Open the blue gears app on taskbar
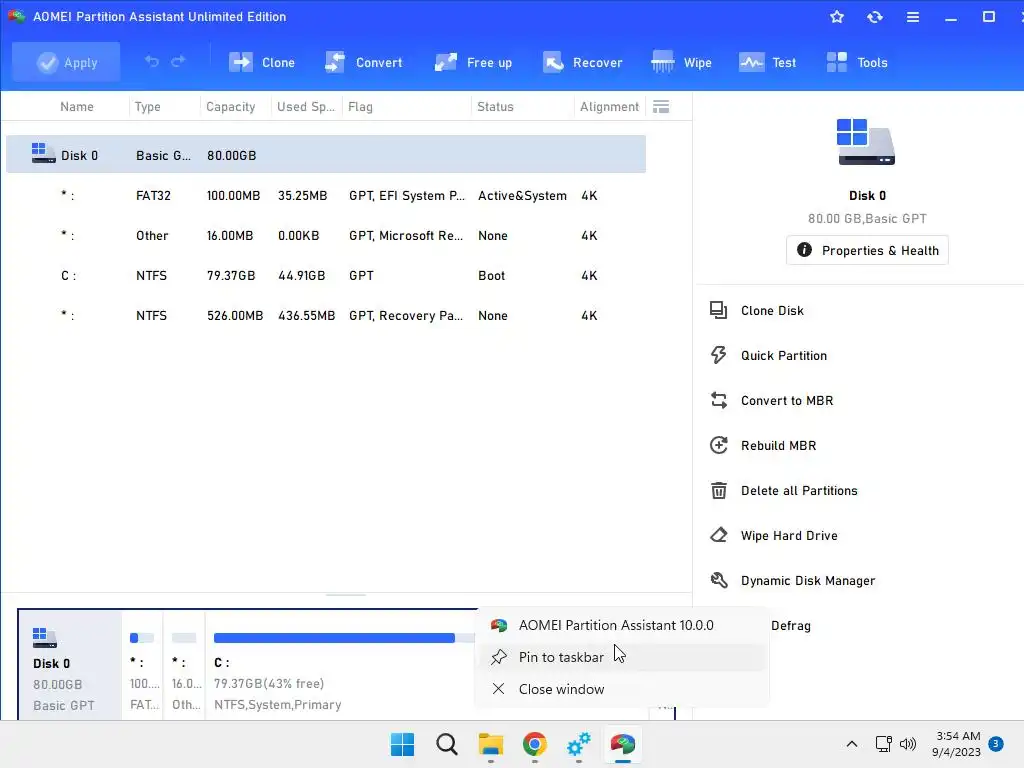 point(579,744)
